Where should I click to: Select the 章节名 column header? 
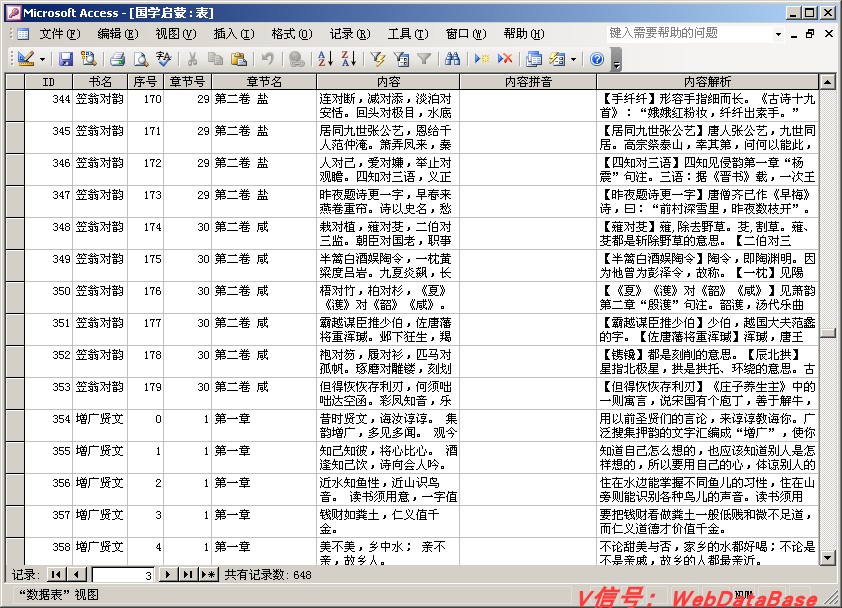(264, 82)
